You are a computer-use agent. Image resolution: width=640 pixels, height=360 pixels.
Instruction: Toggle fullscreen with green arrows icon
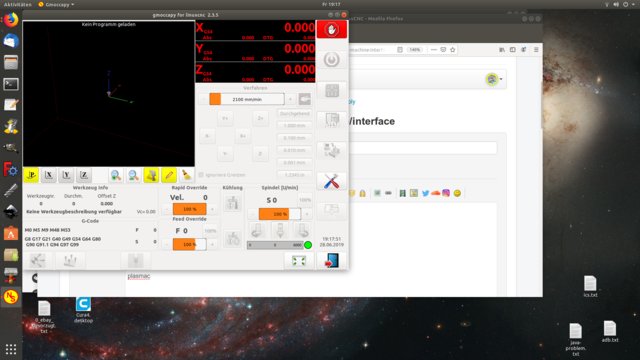299,261
